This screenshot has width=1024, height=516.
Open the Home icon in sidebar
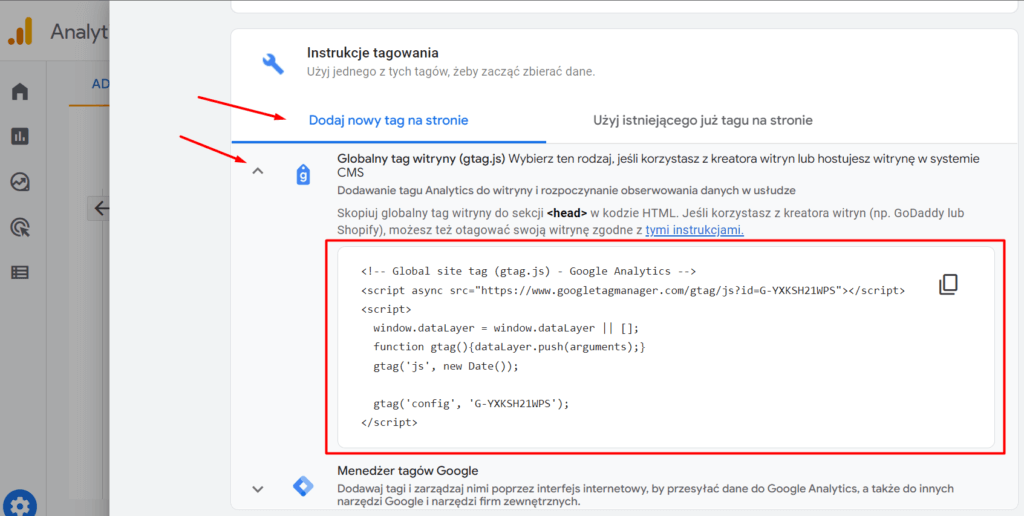click(20, 91)
